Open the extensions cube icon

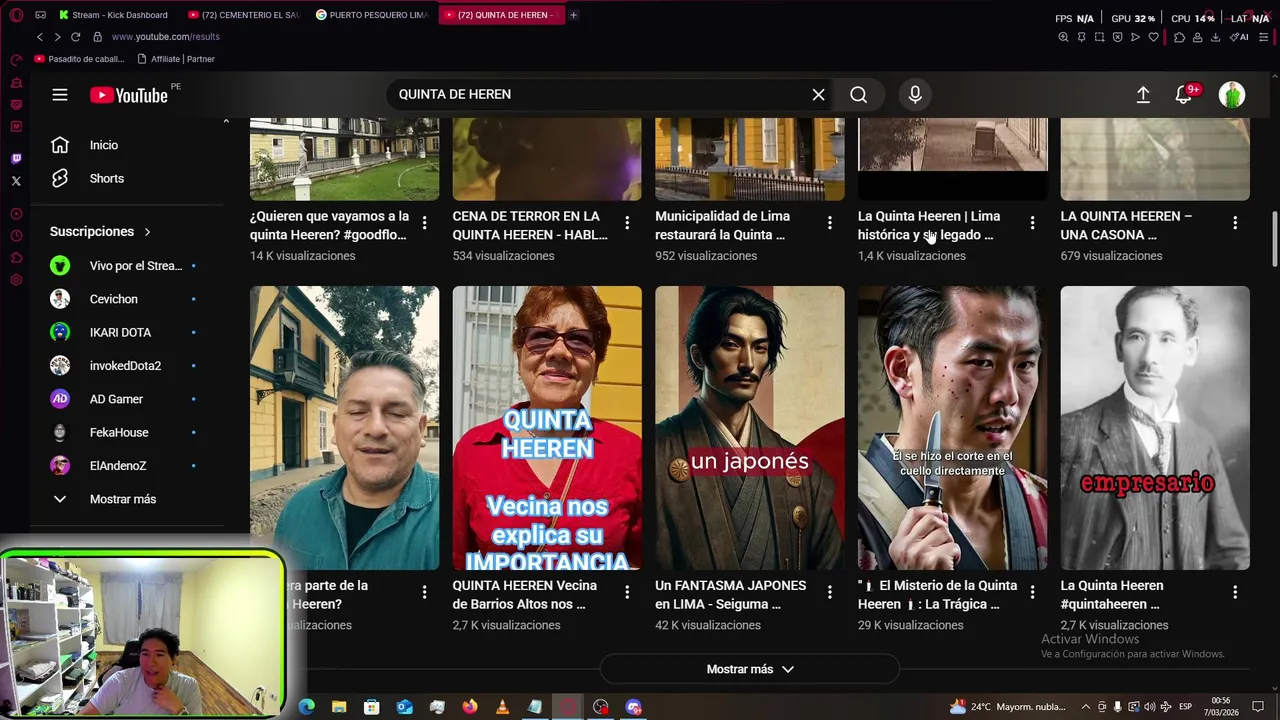[1180, 37]
